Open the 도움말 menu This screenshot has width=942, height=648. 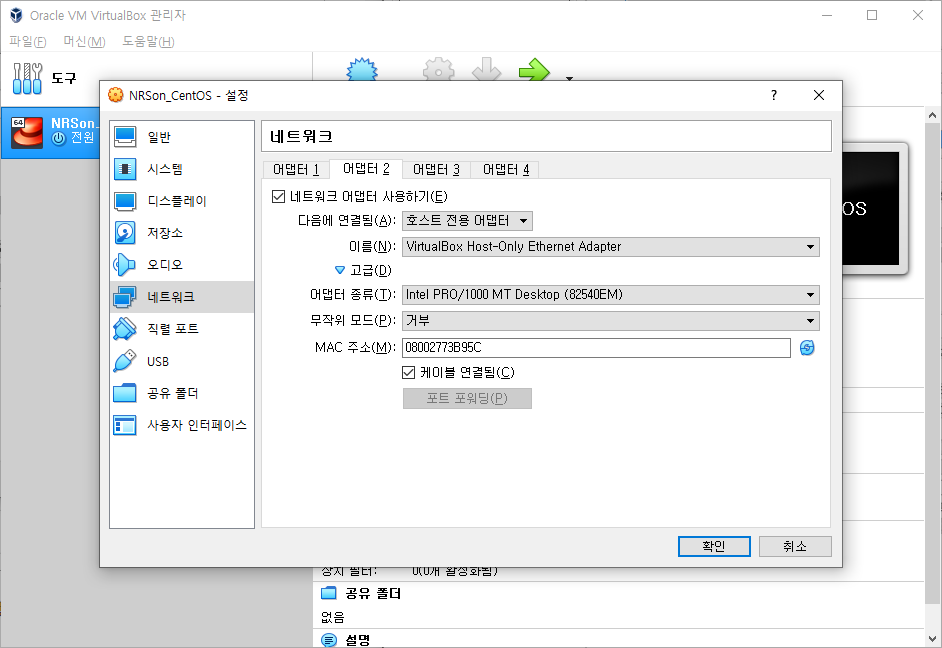(x=148, y=41)
